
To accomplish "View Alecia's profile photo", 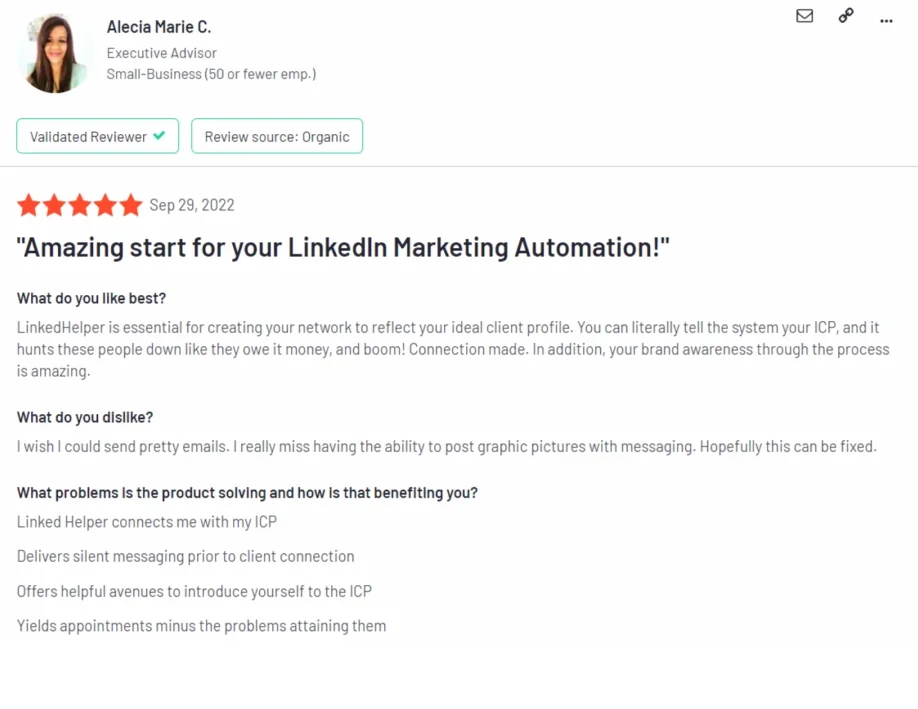I will coord(54,51).
